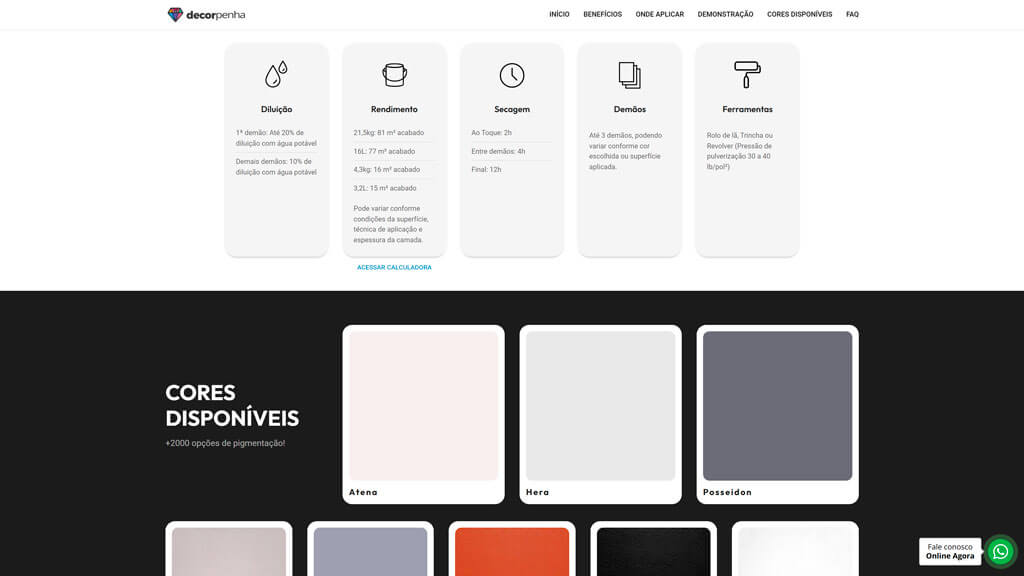The image size is (1024, 576).
Task: Open the ONDE APLICAR menu item
Action: click(660, 14)
